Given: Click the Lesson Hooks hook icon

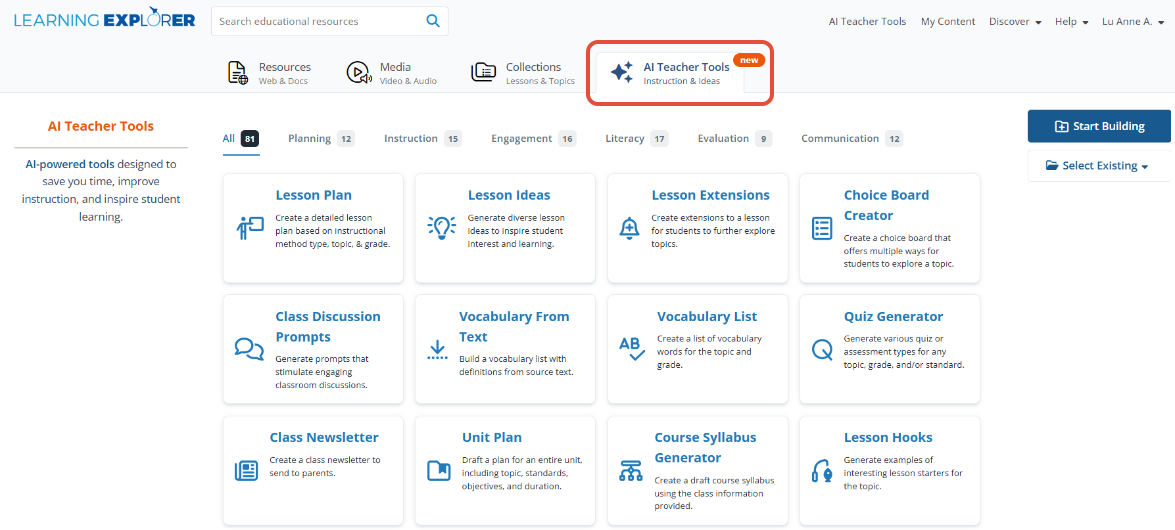Looking at the screenshot, I should 821,471.
